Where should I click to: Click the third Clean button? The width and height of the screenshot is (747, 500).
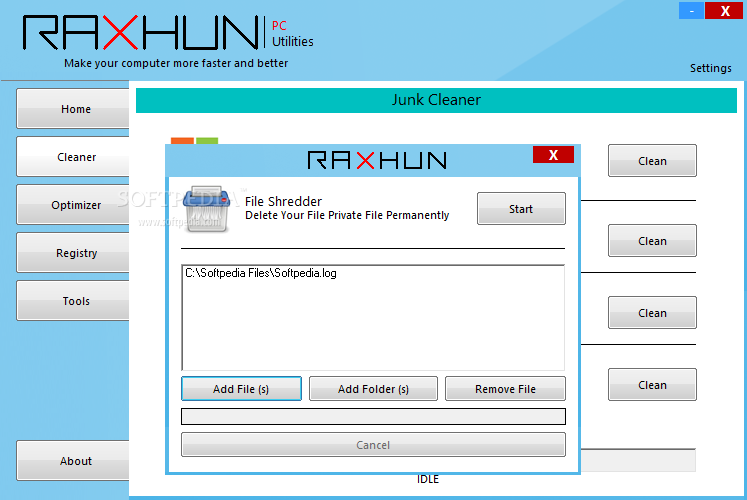[652, 312]
